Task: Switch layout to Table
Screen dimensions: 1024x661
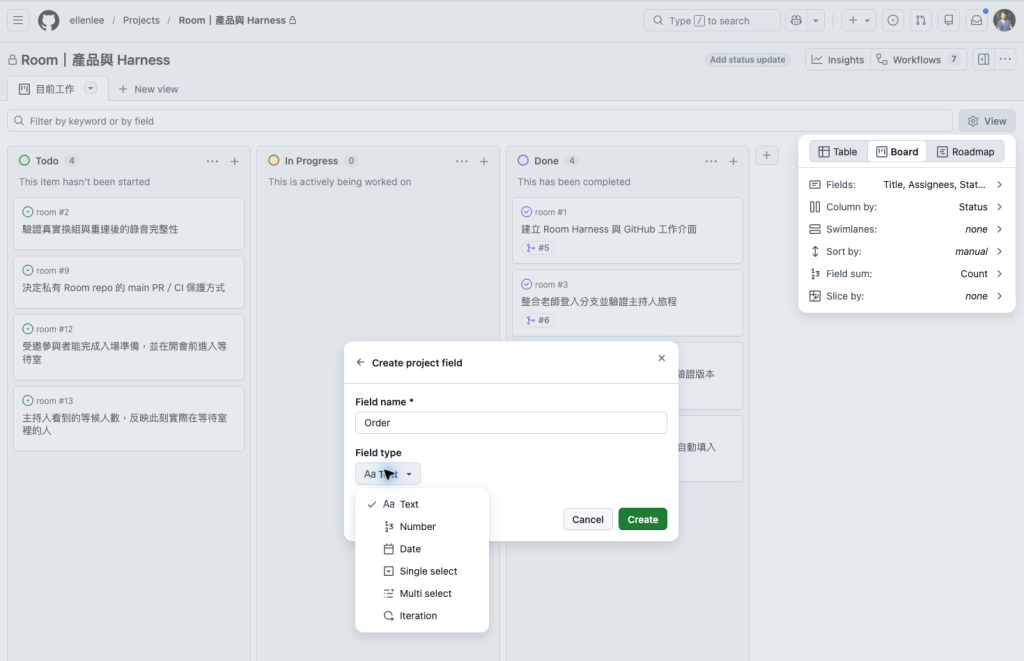Action: click(x=838, y=152)
